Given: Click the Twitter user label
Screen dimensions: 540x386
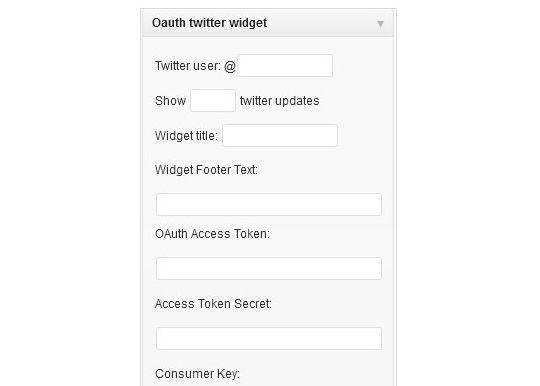Looking at the screenshot, I should pyautogui.click(x=188, y=66).
